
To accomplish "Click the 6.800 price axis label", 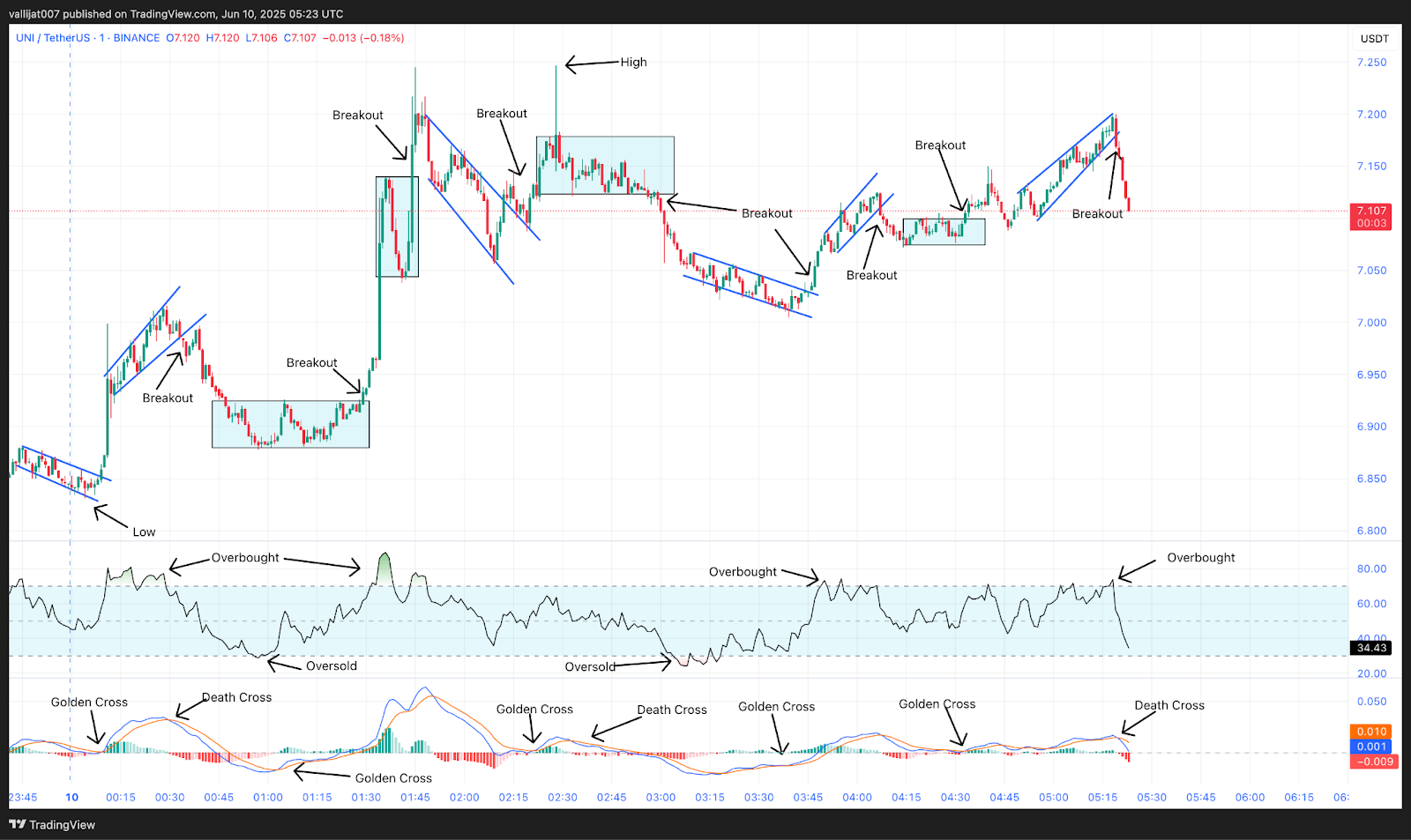I will click(1371, 531).
